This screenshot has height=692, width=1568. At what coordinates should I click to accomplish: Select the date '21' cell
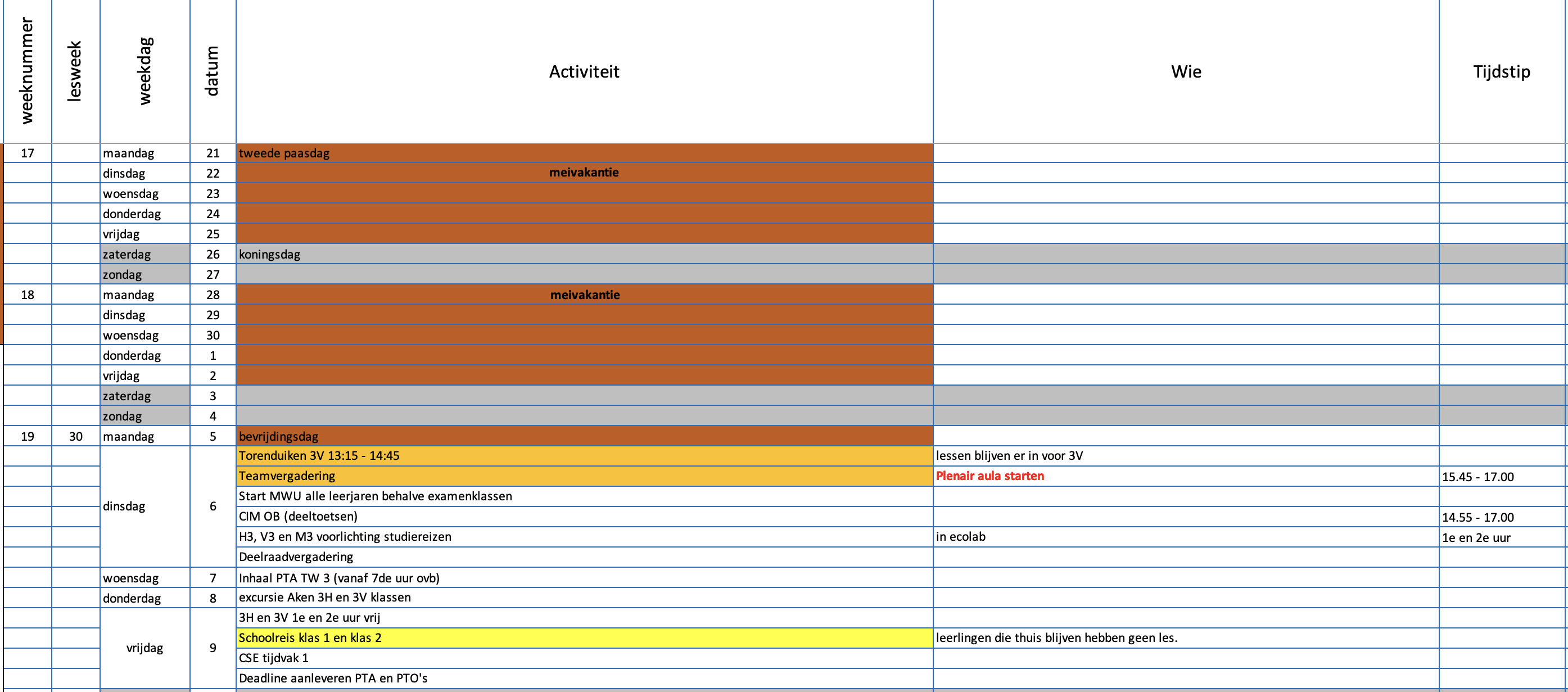pyautogui.click(x=213, y=153)
